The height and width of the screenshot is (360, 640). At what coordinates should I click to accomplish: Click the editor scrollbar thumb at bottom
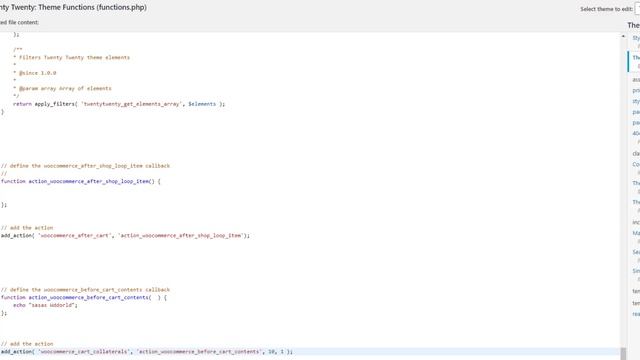(x=623, y=353)
